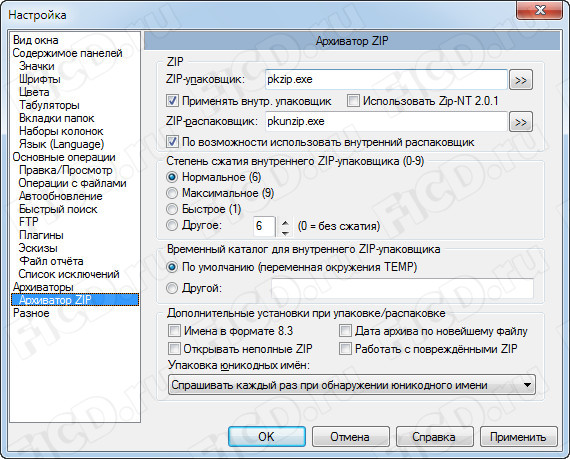Enable 'Использовать Zip-NT 2.0.1' checkbox
570x459 pixels.
pyautogui.click(x=353, y=101)
